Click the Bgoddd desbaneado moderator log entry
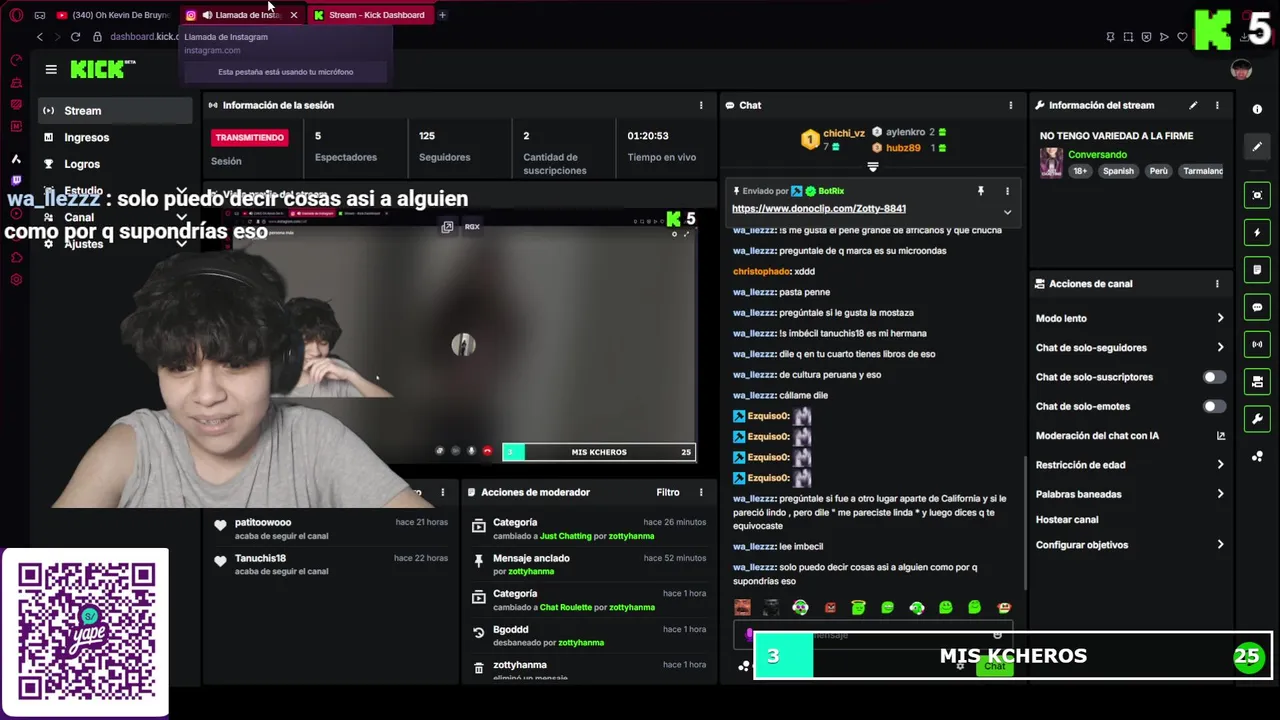This screenshot has height=720, width=1280. 587,635
